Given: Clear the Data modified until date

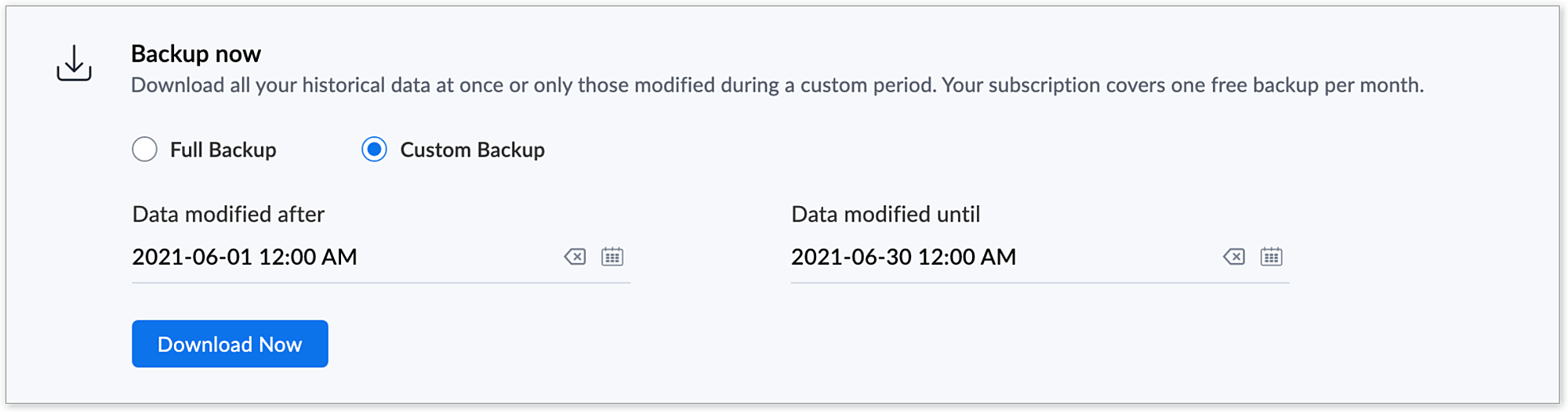Looking at the screenshot, I should pyautogui.click(x=1233, y=257).
